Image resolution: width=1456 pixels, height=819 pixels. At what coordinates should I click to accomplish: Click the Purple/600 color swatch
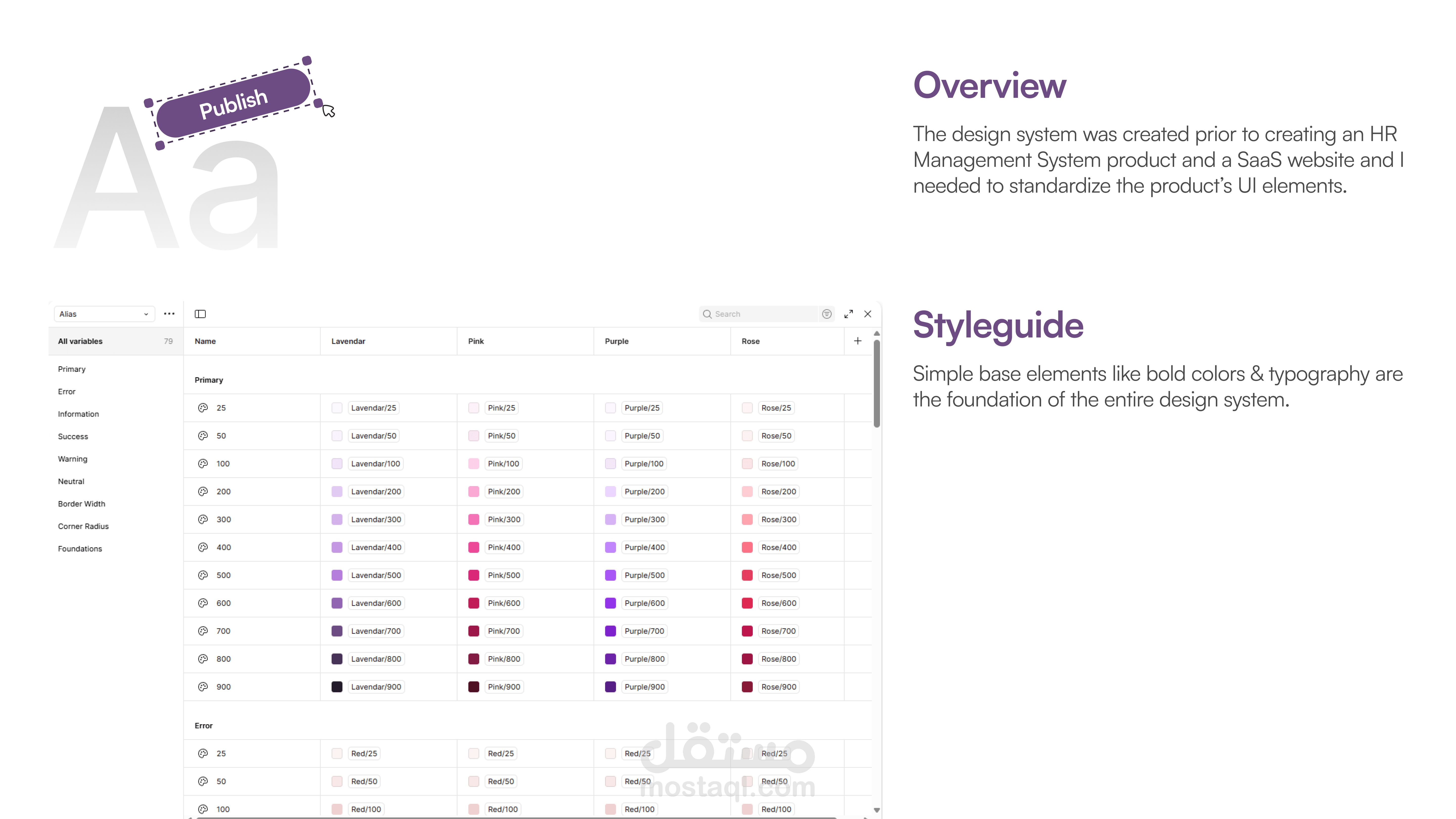pos(610,603)
